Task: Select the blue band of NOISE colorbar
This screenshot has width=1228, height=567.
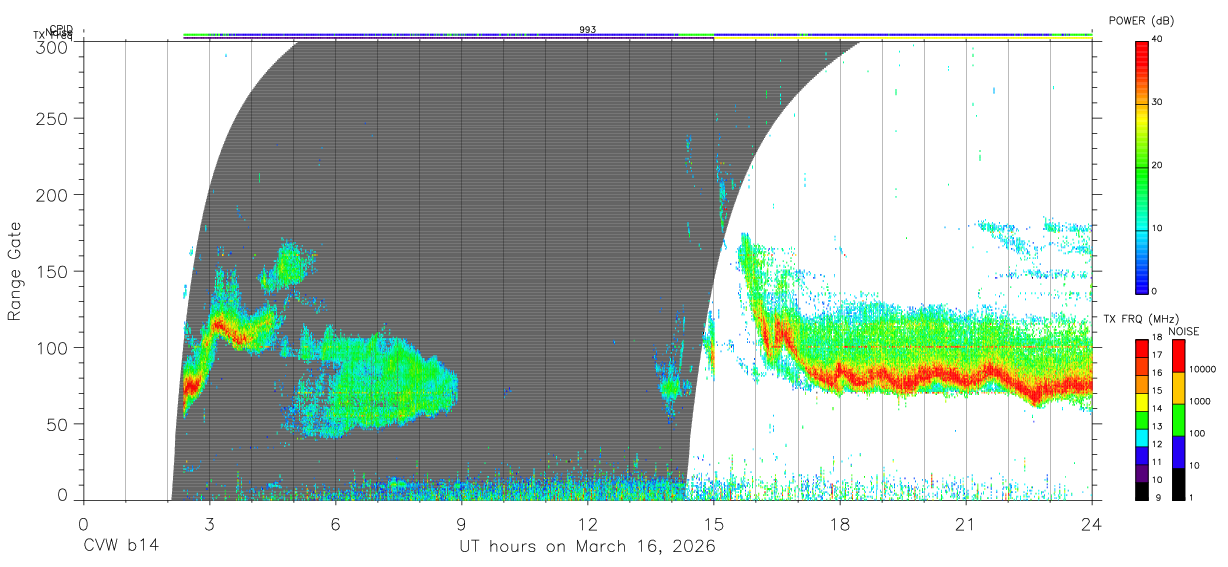Action: tap(1177, 452)
